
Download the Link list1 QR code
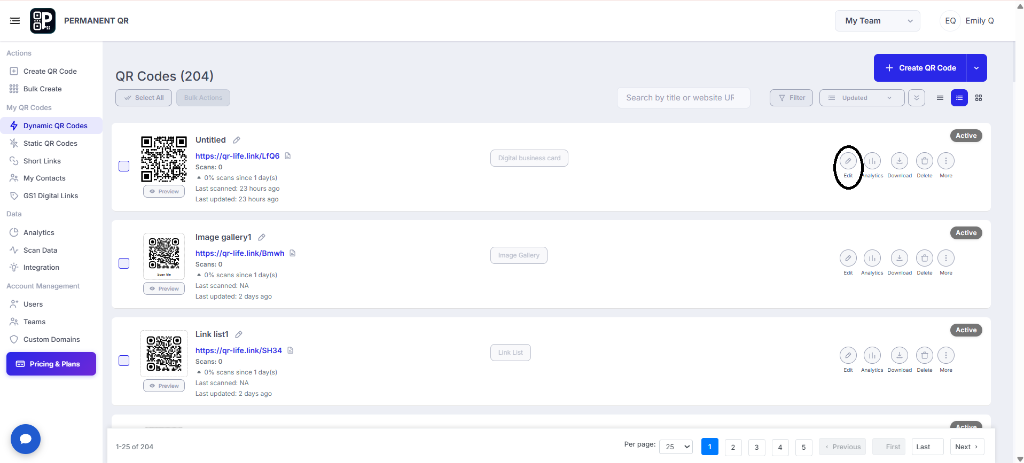(899, 355)
